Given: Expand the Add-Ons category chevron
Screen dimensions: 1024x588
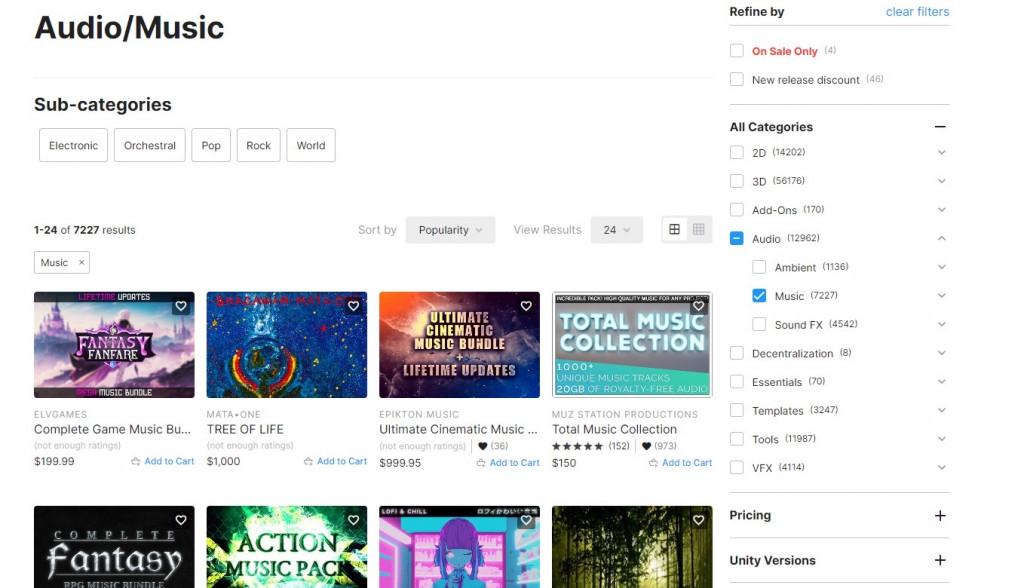Looking at the screenshot, I should [941, 210].
